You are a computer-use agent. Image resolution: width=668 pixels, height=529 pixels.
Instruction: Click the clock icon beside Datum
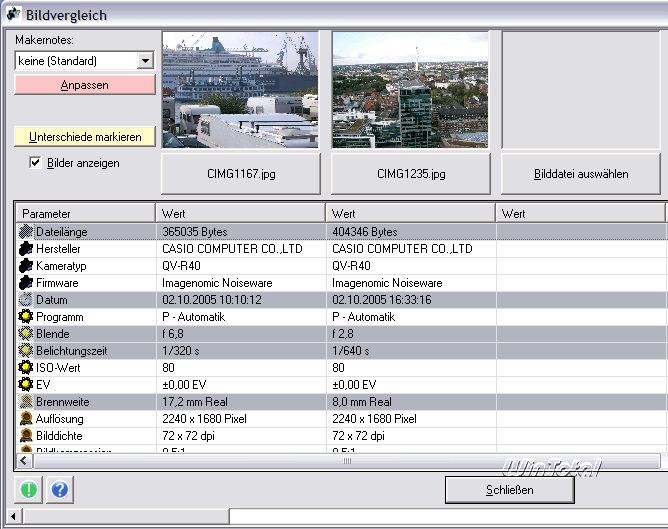[26, 300]
